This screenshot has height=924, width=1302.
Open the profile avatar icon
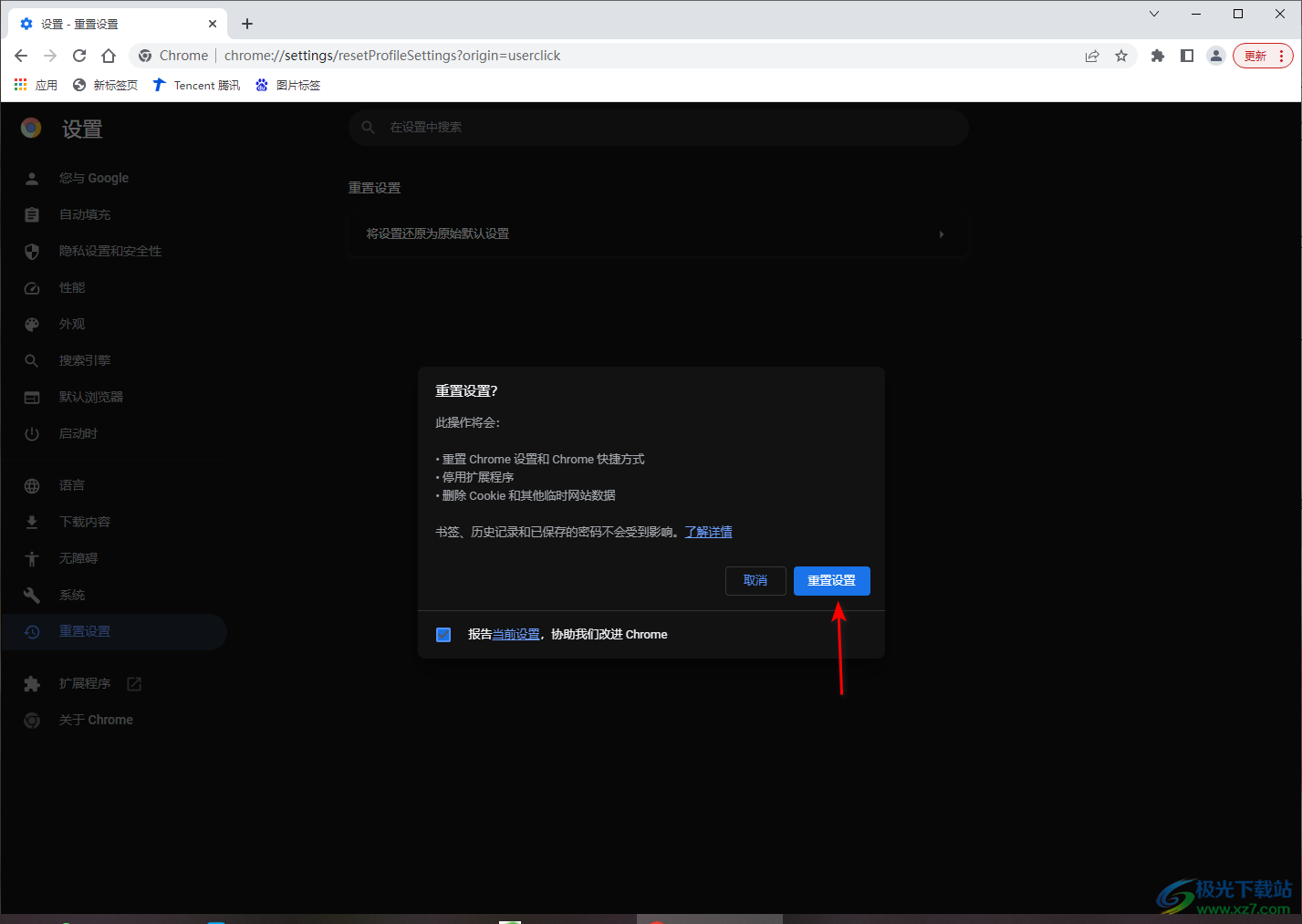point(1216,56)
